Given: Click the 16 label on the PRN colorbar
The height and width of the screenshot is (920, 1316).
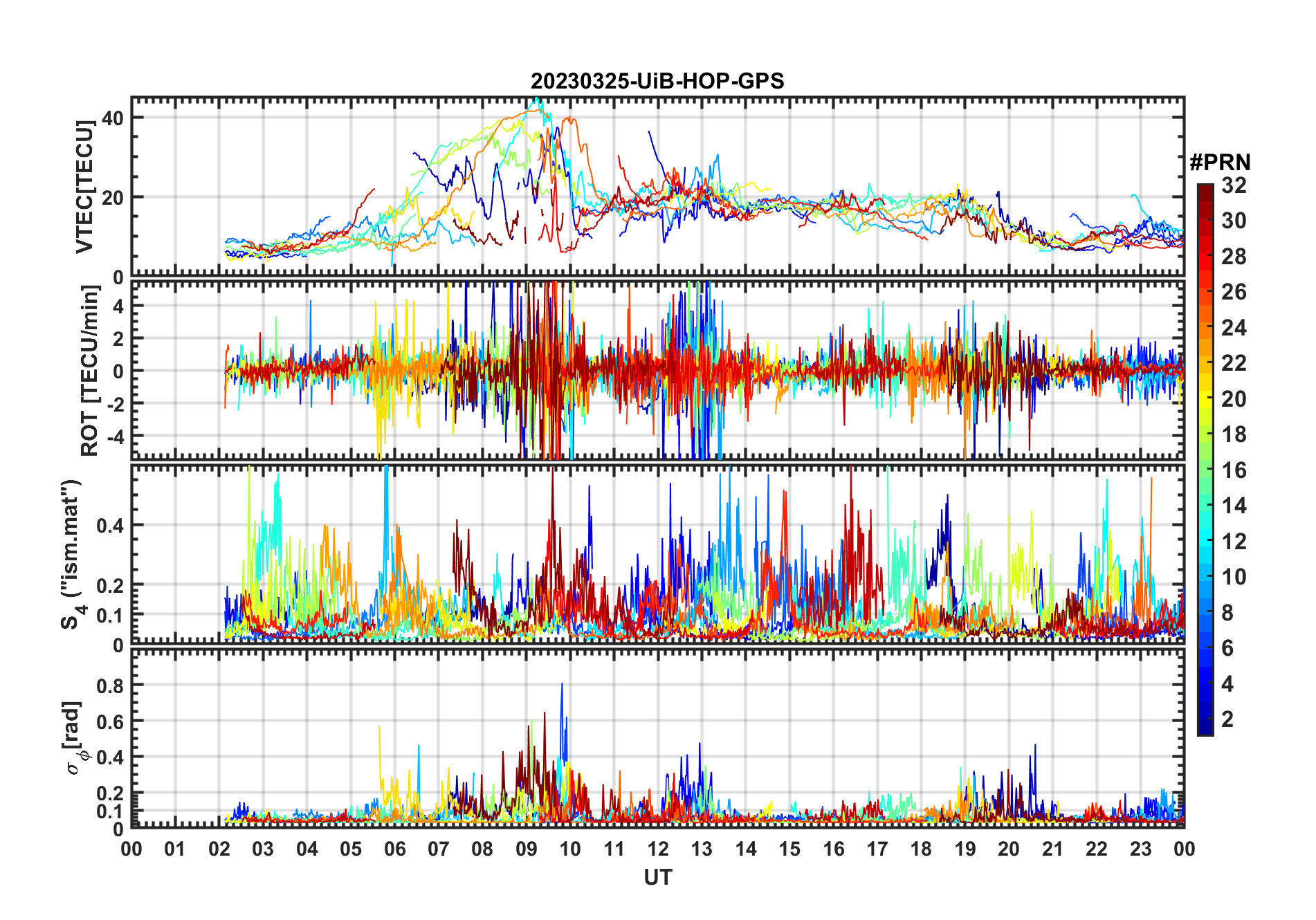Looking at the screenshot, I should [1234, 470].
